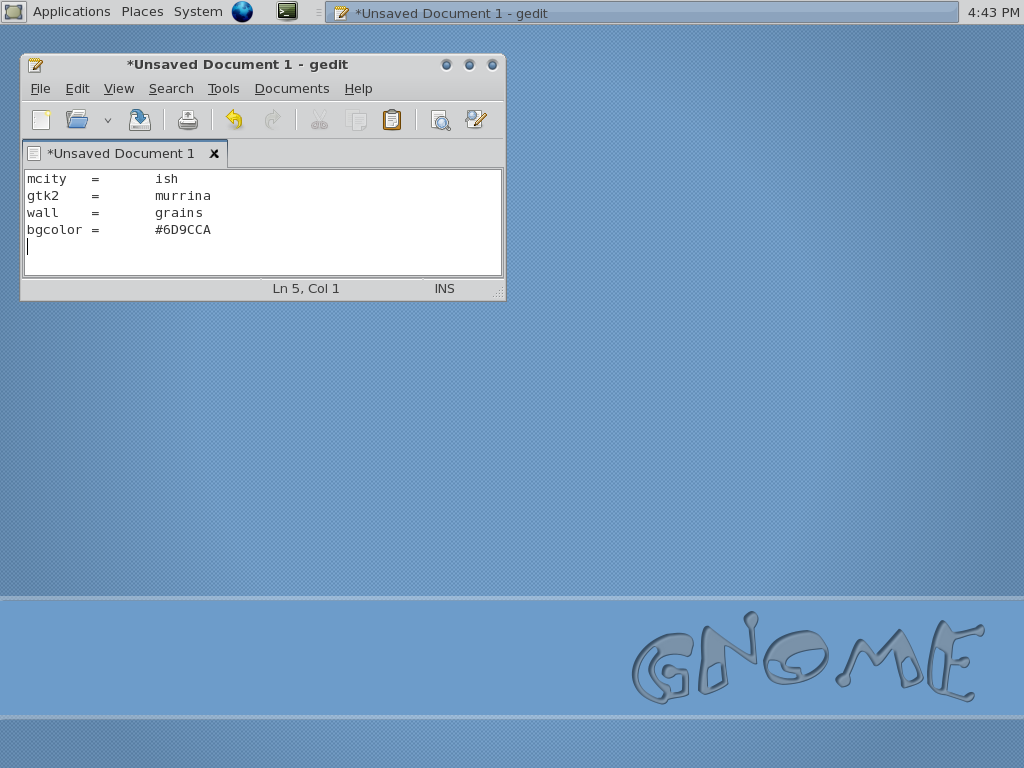Screen dimensions: 1024x768
Task: Click the window resize grip in statusbar
Action: [x=498, y=293]
